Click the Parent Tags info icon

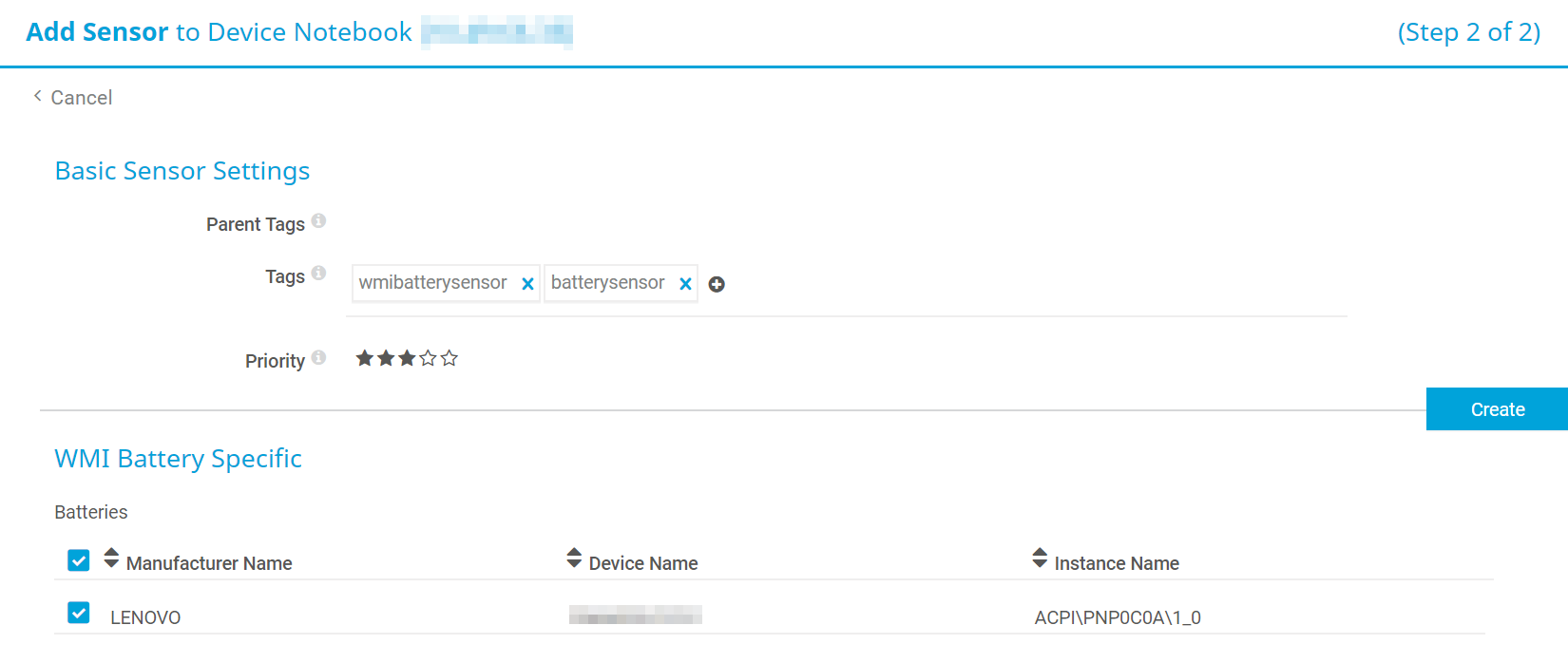pos(318,221)
